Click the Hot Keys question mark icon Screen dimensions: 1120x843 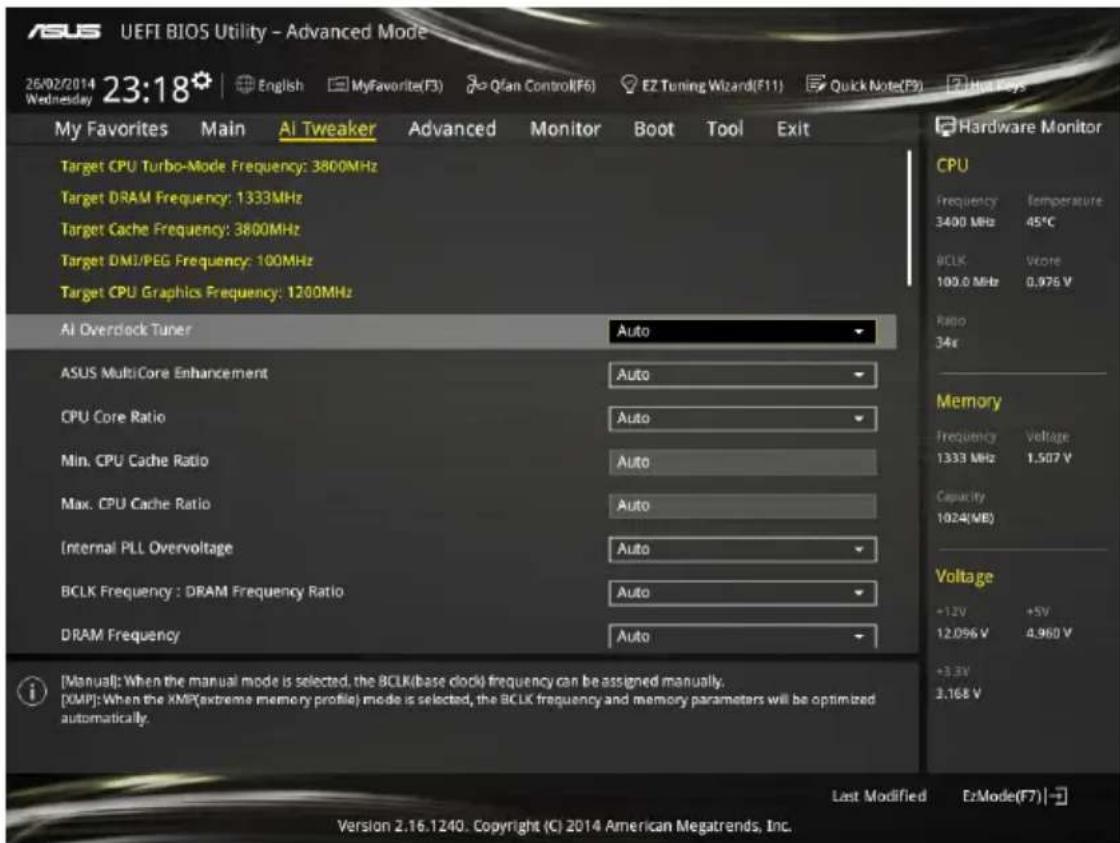[956, 84]
